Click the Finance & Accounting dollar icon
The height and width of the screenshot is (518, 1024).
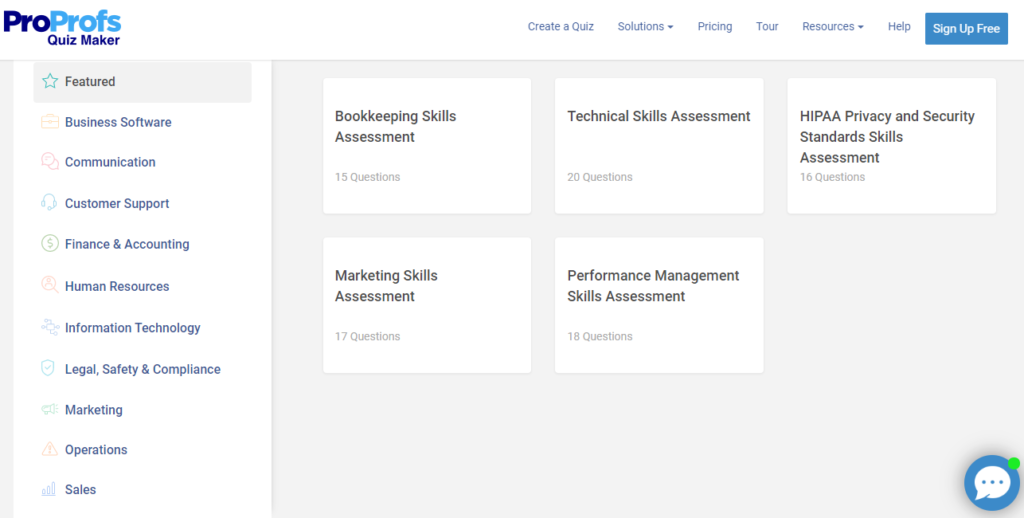(50, 244)
